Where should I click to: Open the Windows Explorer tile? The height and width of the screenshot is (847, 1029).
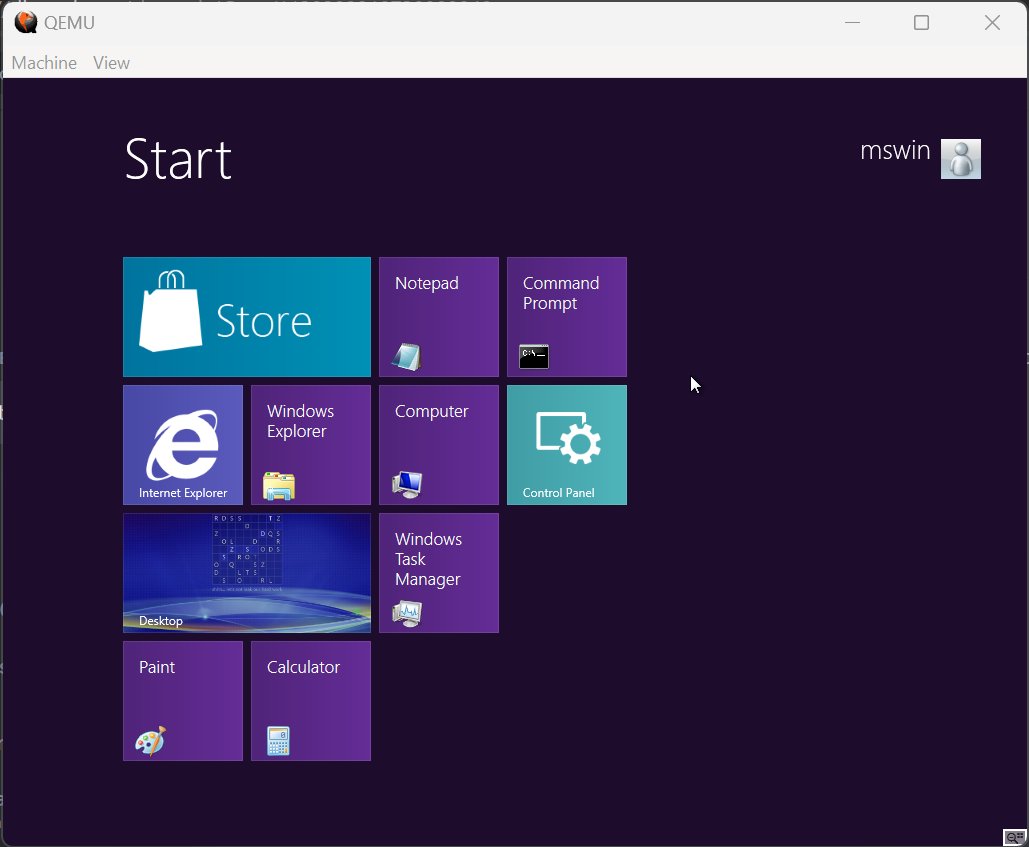(x=311, y=445)
